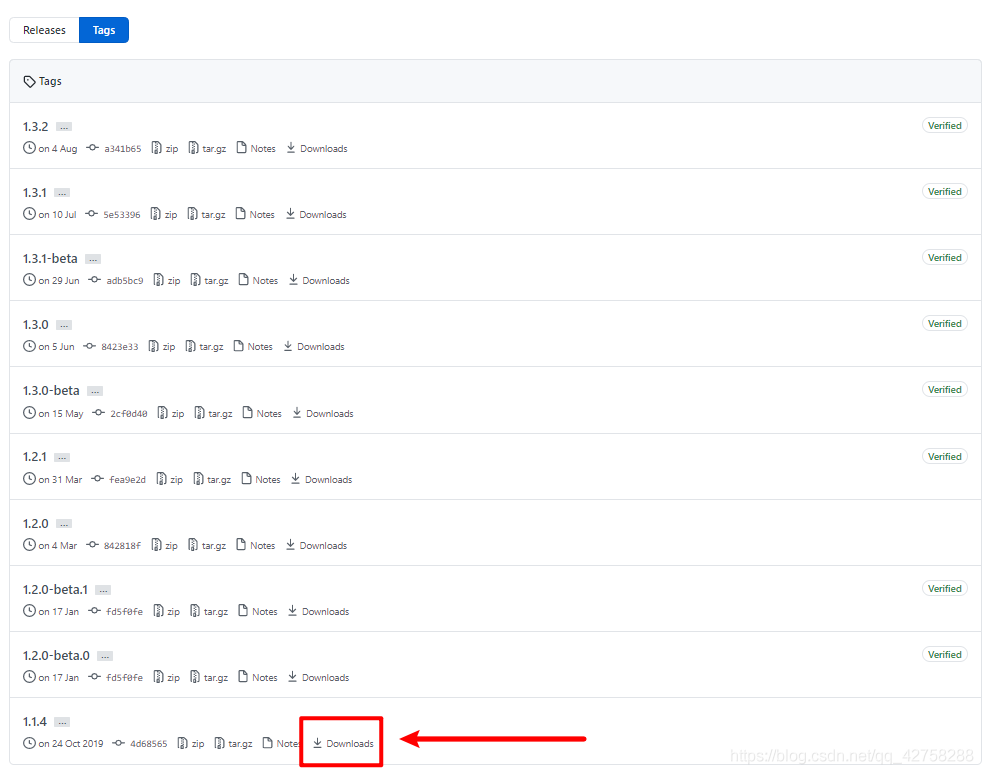Image resolution: width=983 pixels, height=774 pixels.
Task: Open the Notes for tag 1.3.1-beta
Action: [x=258, y=280]
